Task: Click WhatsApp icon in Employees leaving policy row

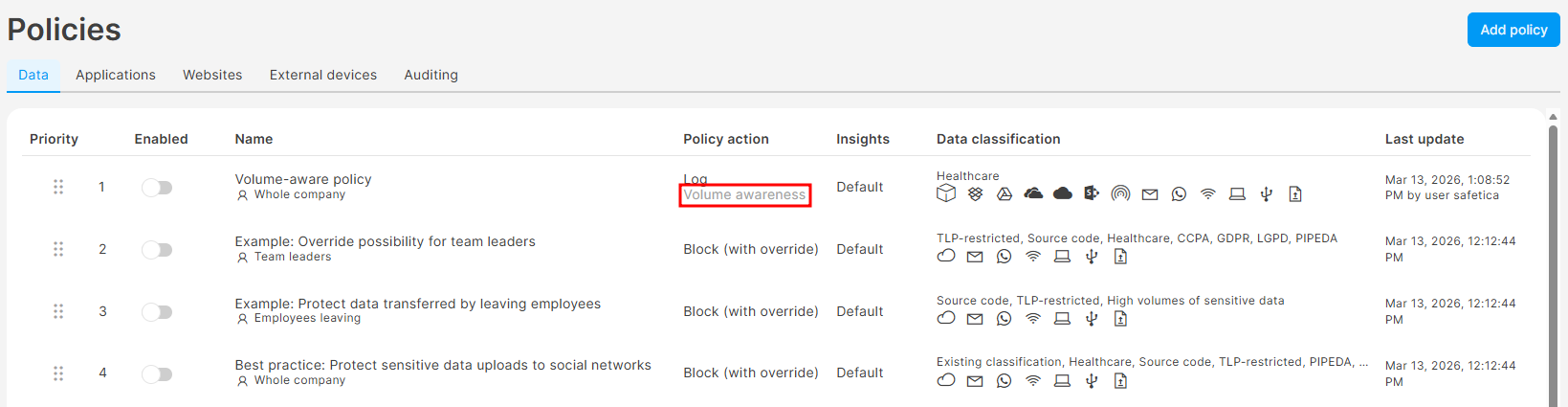Action: point(1004,319)
